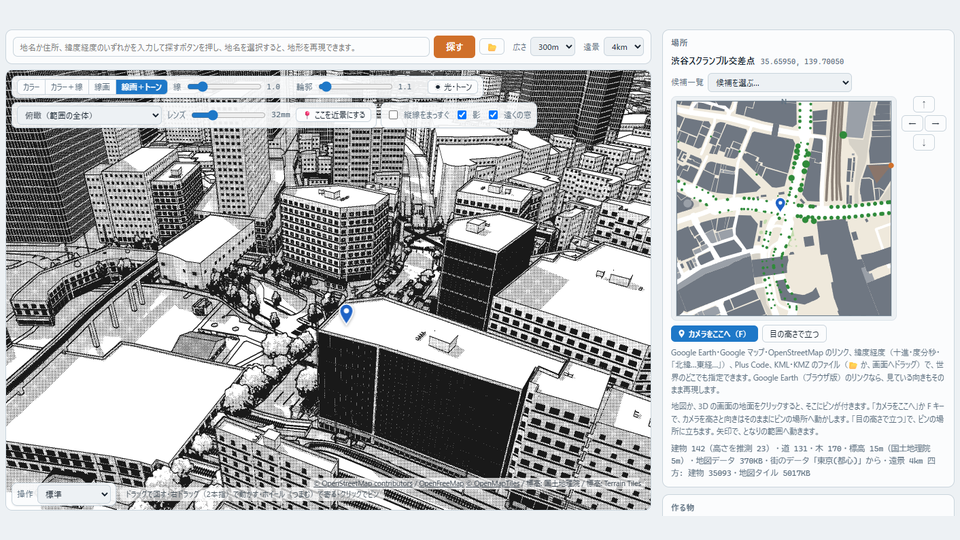
Task: Click the 作る物 panel heading
Action: [x=683, y=508]
